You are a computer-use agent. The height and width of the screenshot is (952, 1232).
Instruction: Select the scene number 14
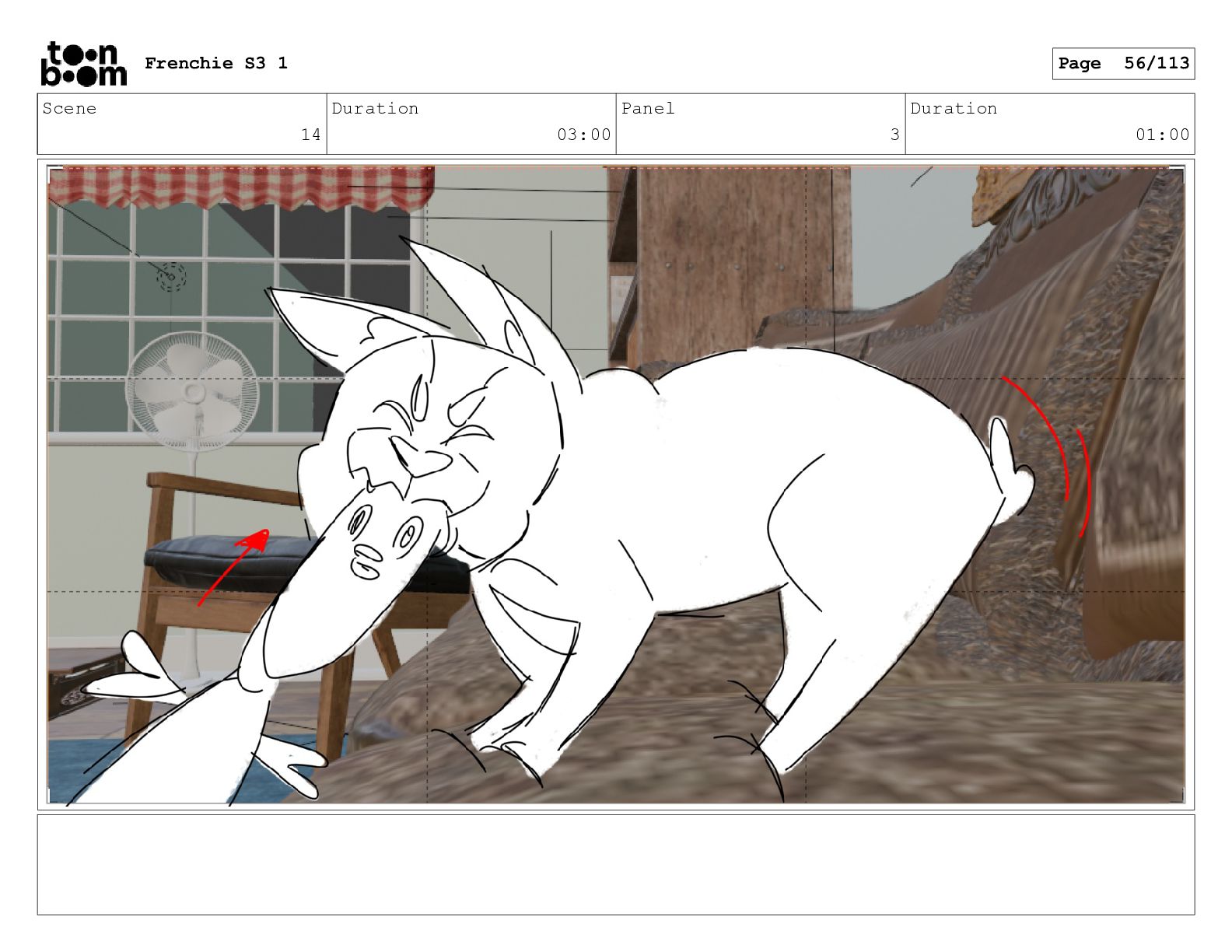[311, 135]
